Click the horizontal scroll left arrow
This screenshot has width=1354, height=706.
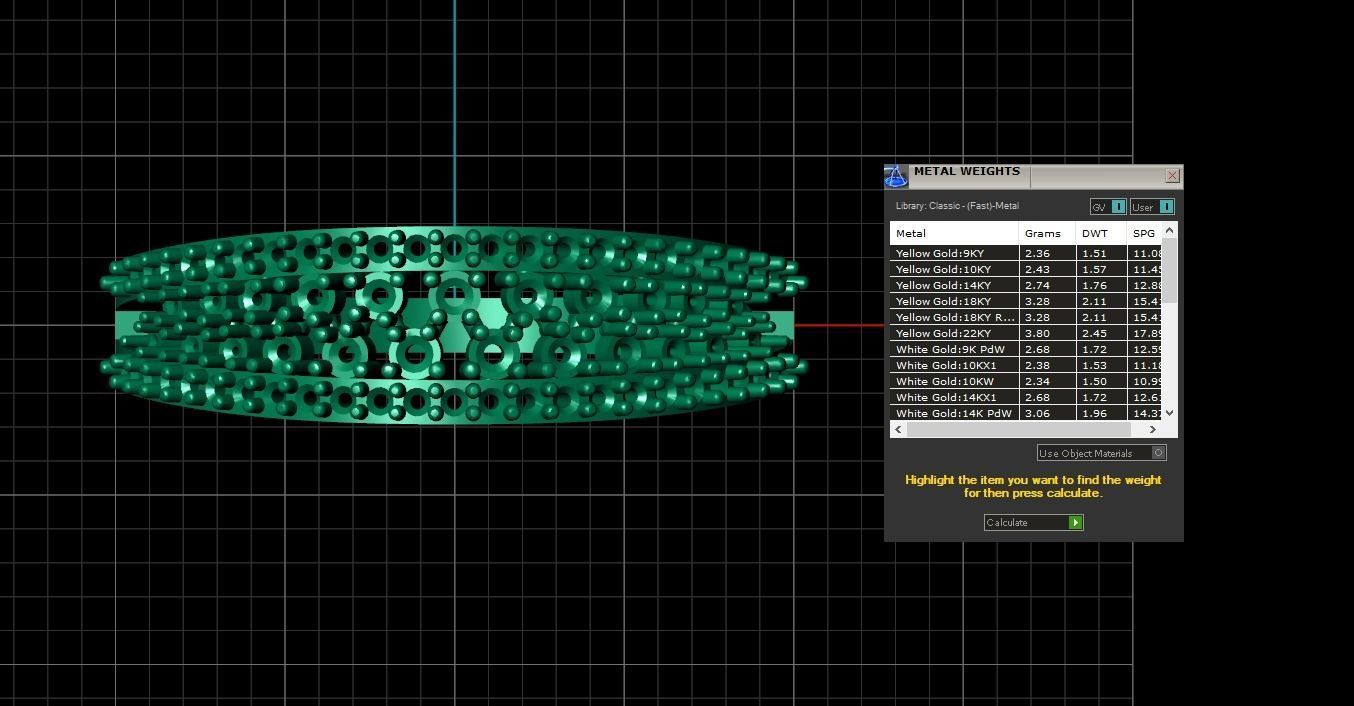pos(898,430)
